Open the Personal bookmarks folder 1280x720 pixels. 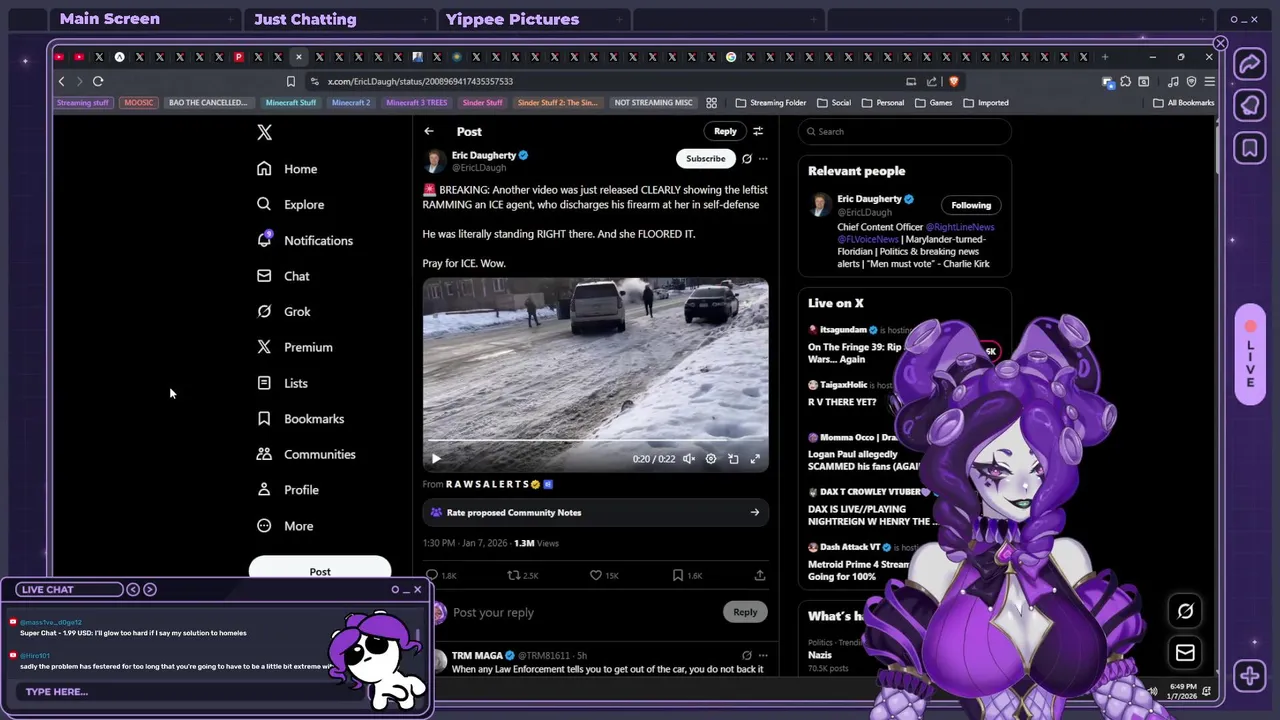coord(882,102)
